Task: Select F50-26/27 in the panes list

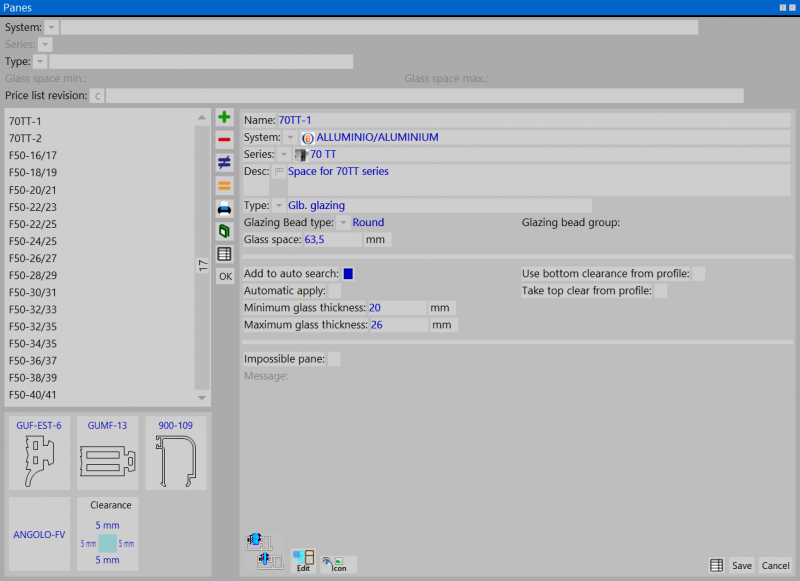Action: 100,258
